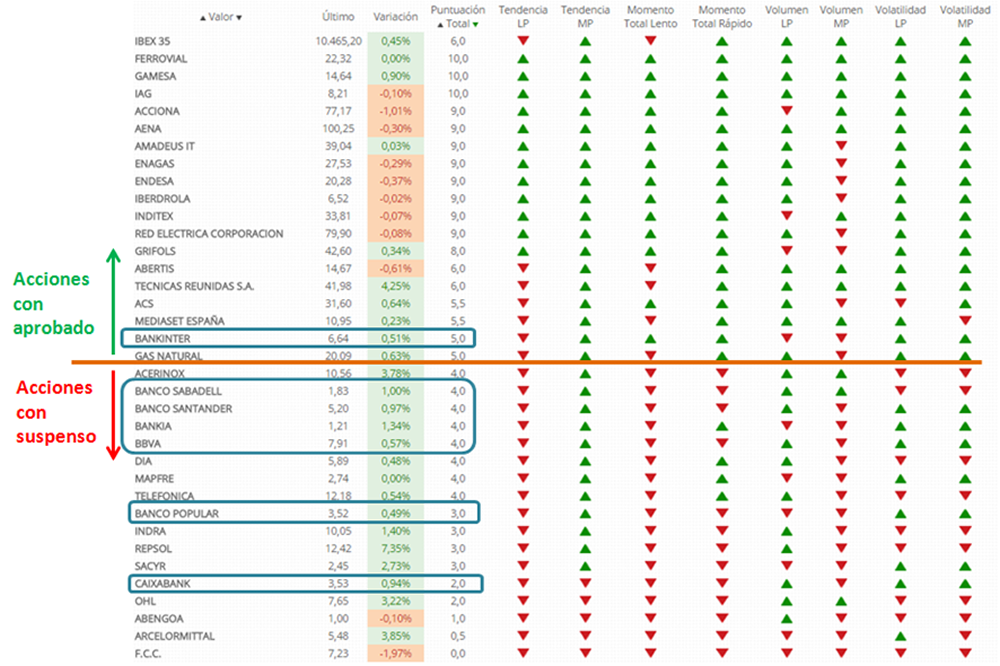
Task: Click GAS NATURAL last price 20,09
Action: click(x=338, y=356)
